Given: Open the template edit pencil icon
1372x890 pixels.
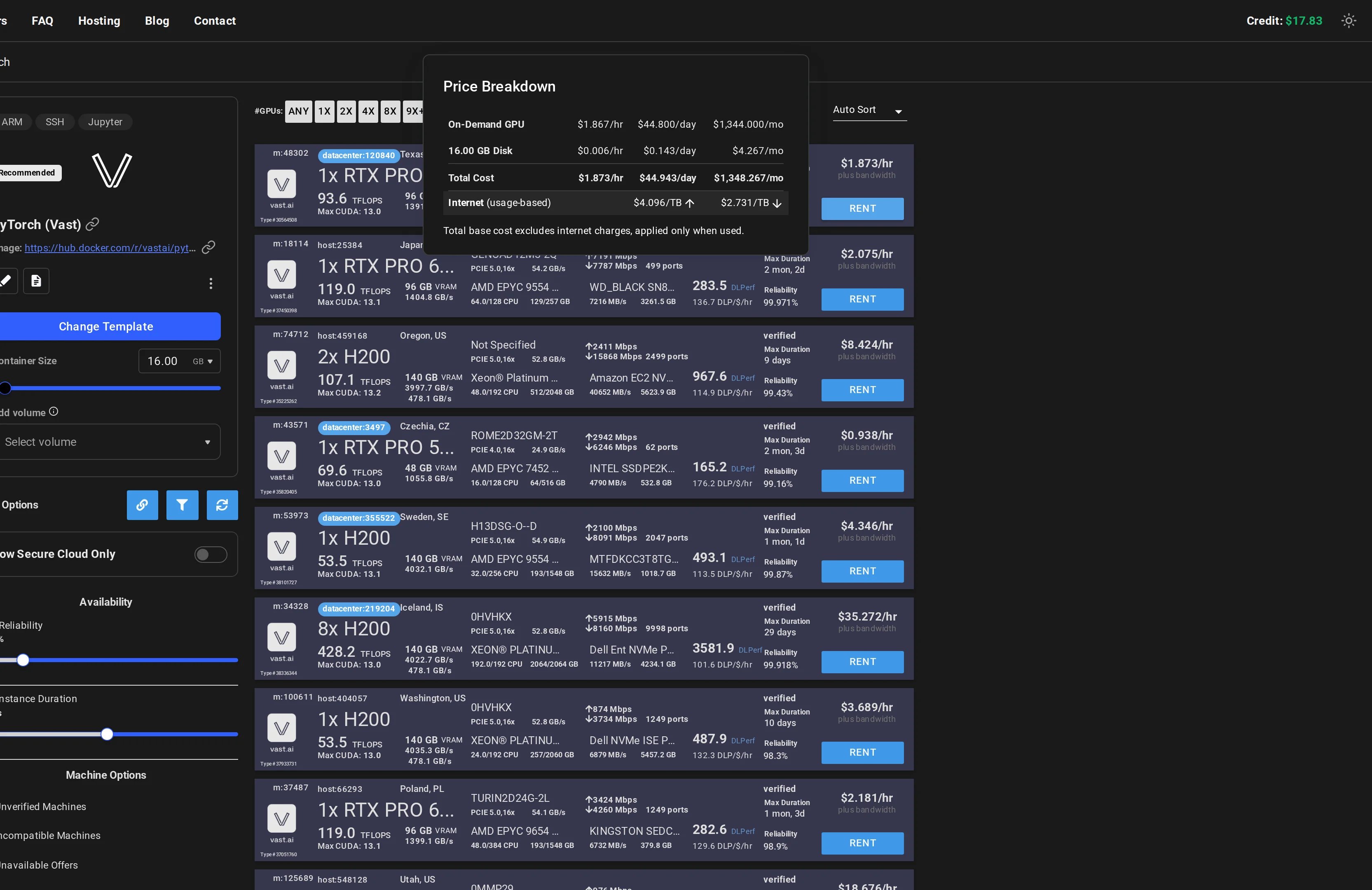Looking at the screenshot, I should click(6, 281).
